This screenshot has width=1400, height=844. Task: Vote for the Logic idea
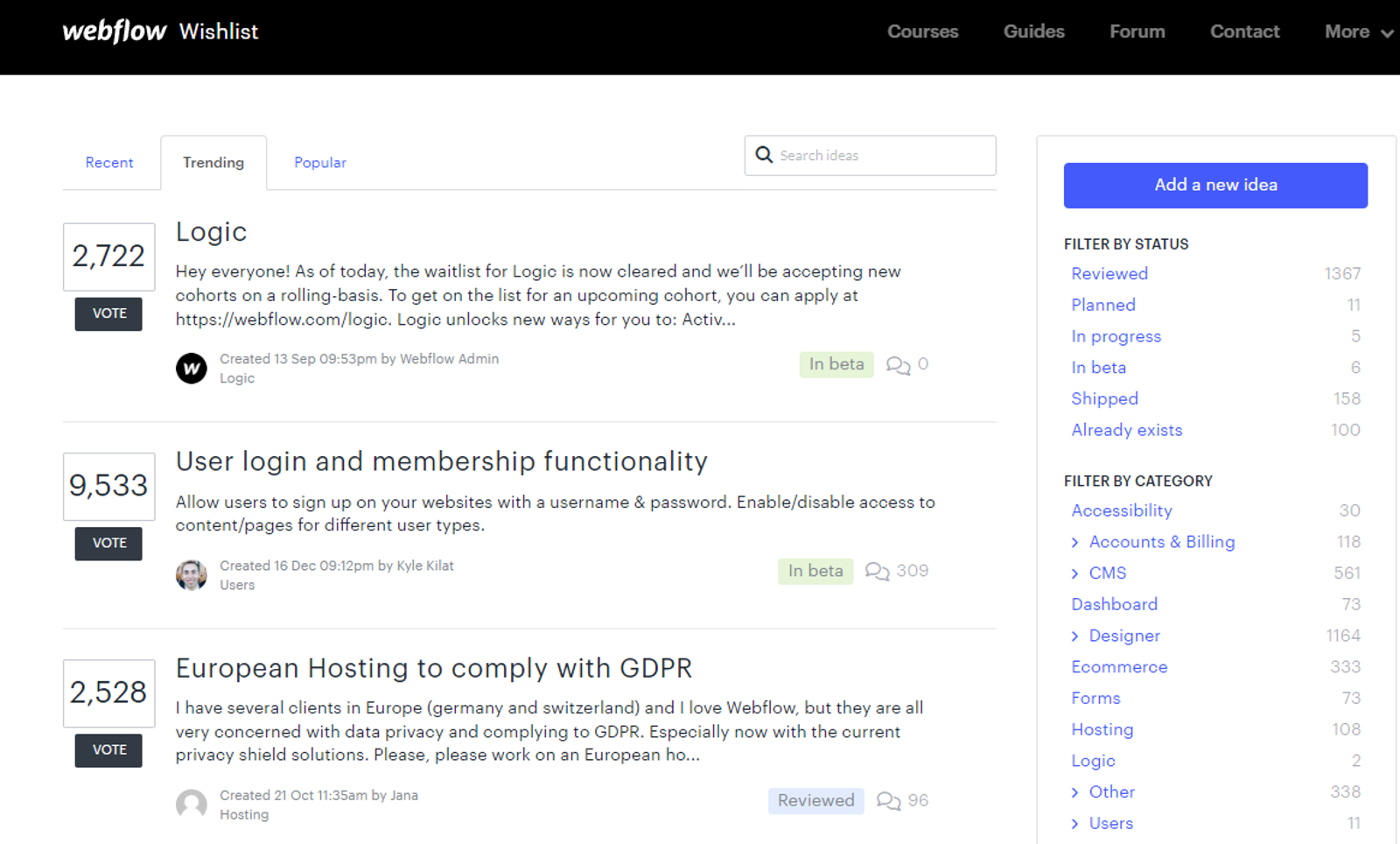[108, 314]
